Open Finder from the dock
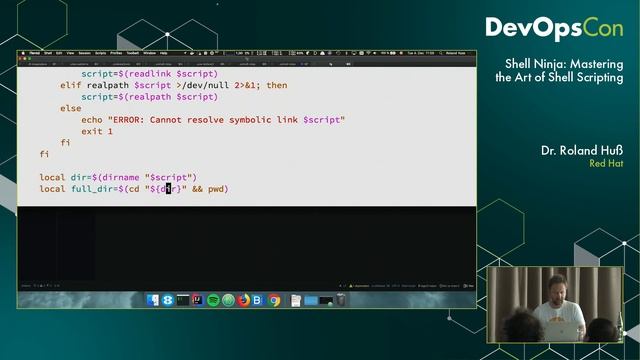 tap(153, 300)
